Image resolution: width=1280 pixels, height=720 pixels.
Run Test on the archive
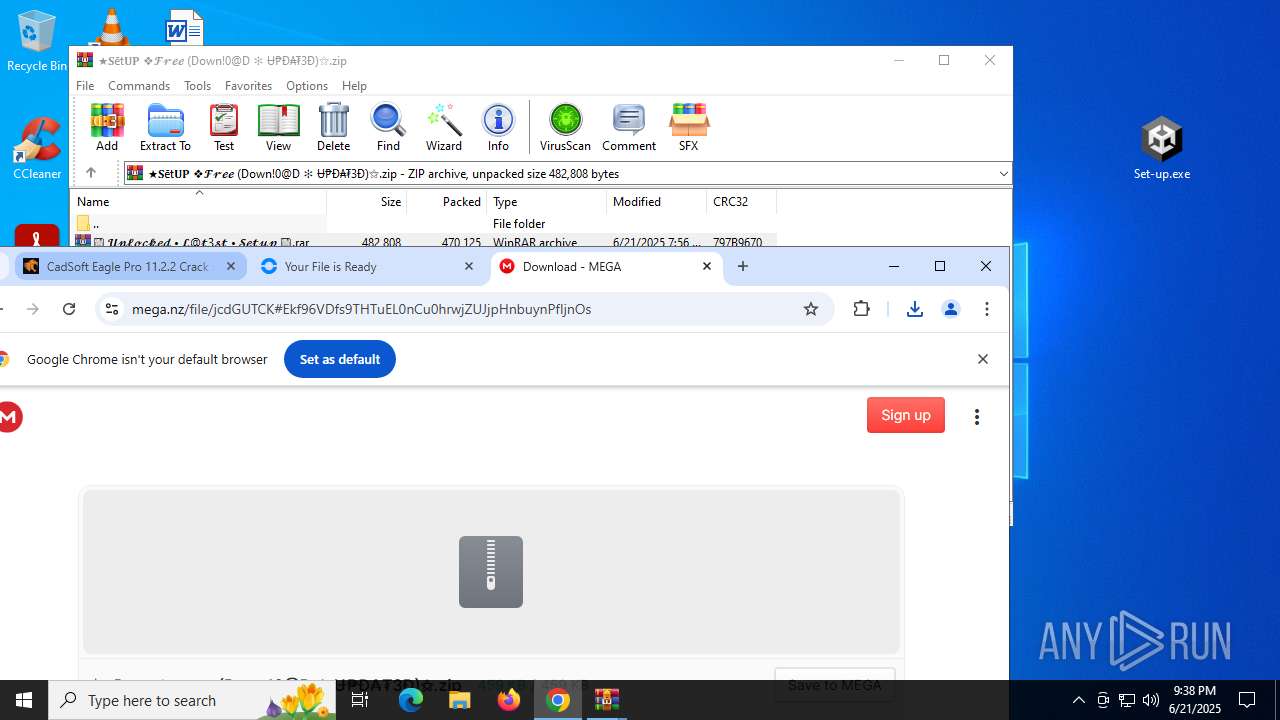[x=224, y=127]
